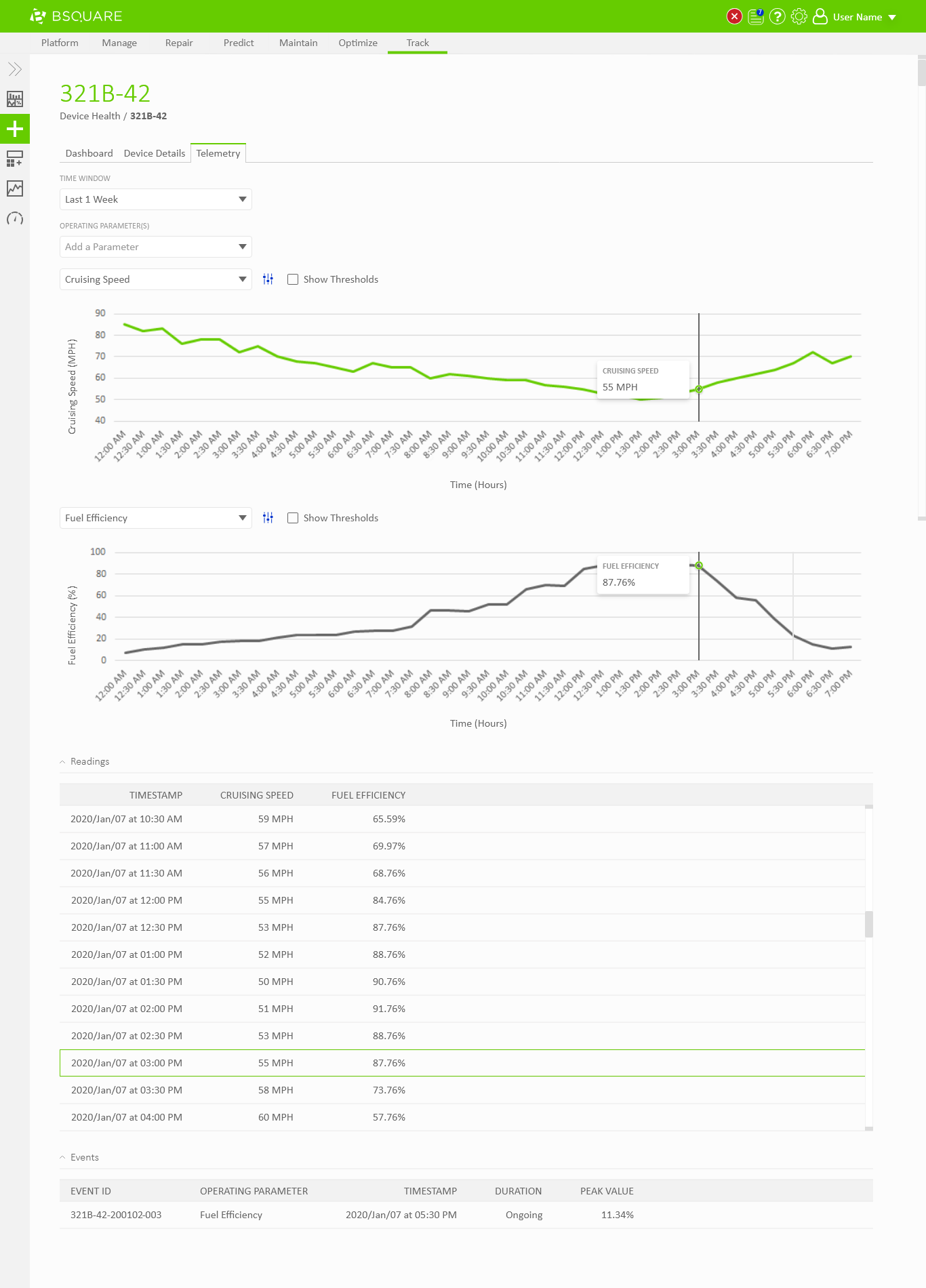Open the Add a Parameter dropdown
The width and height of the screenshot is (926, 1288).
point(155,247)
